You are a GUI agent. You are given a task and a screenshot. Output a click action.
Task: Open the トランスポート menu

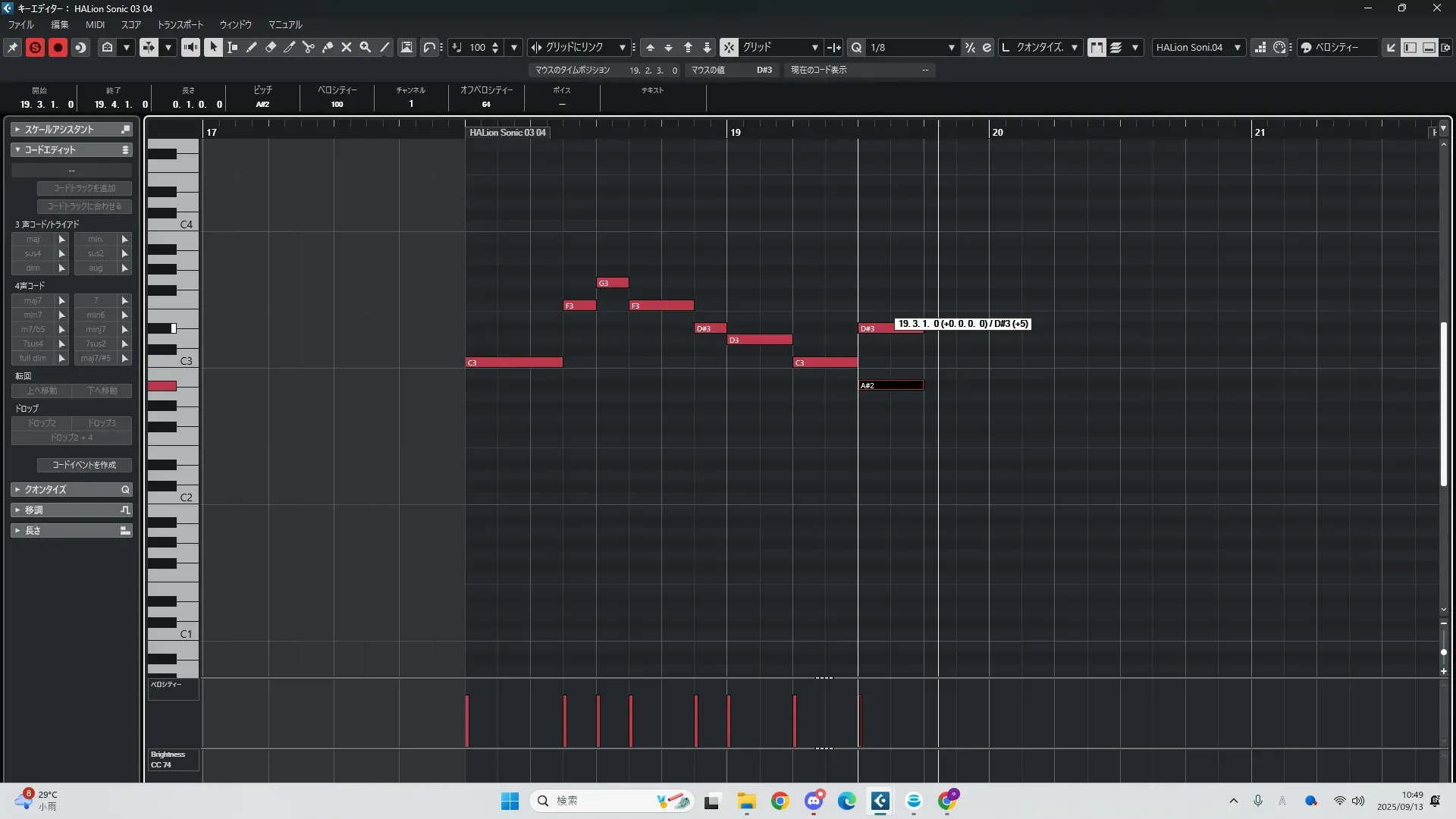180,24
